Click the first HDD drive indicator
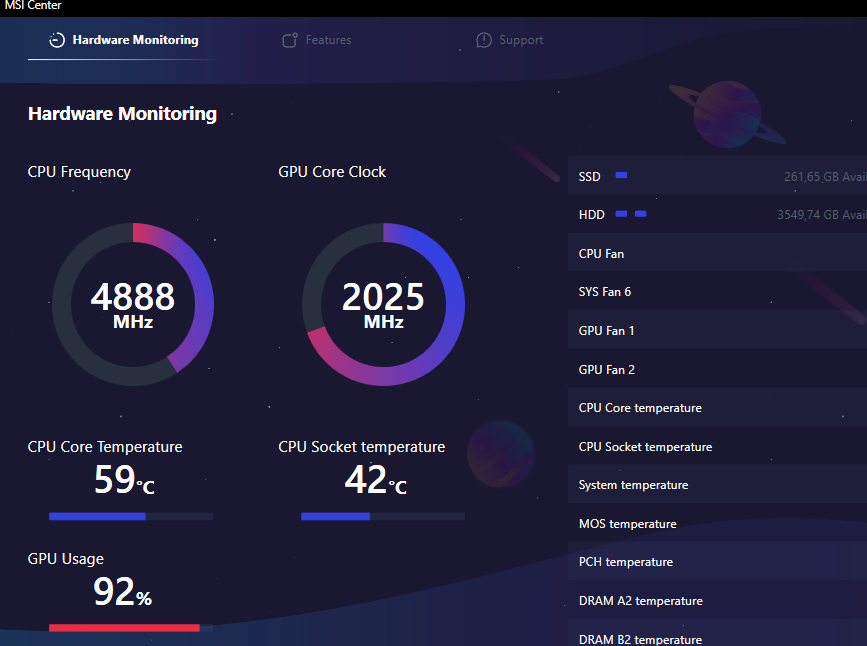This screenshot has height=646, width=867. point(621,213)
